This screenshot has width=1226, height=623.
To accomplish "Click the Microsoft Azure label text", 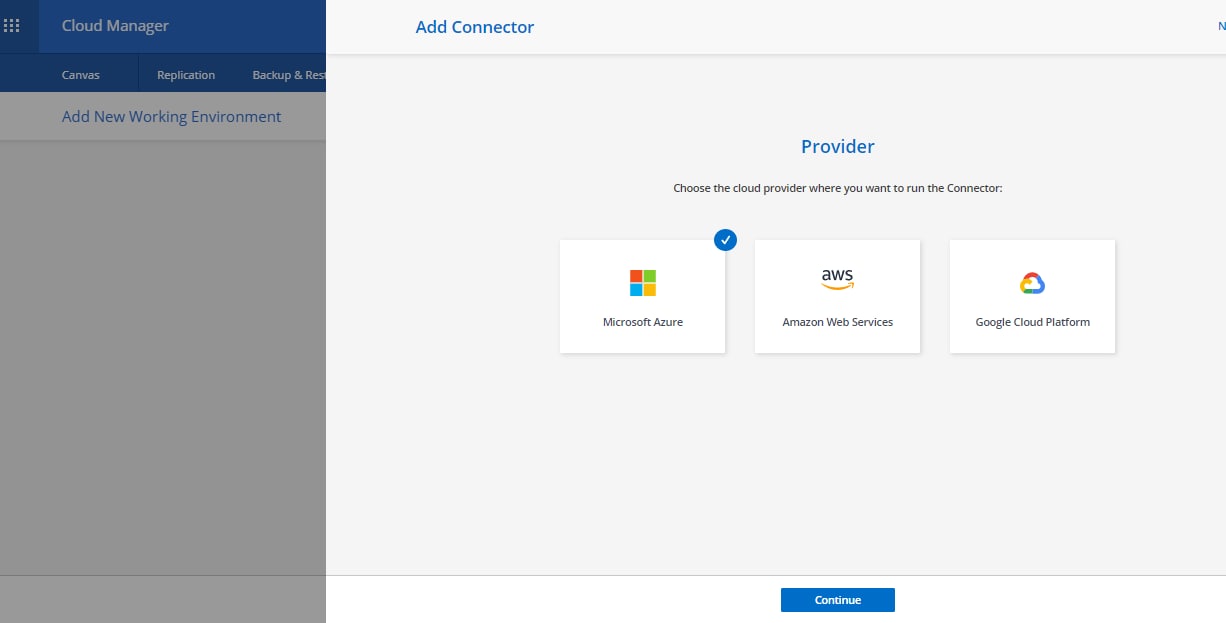I will coord(643,322).
